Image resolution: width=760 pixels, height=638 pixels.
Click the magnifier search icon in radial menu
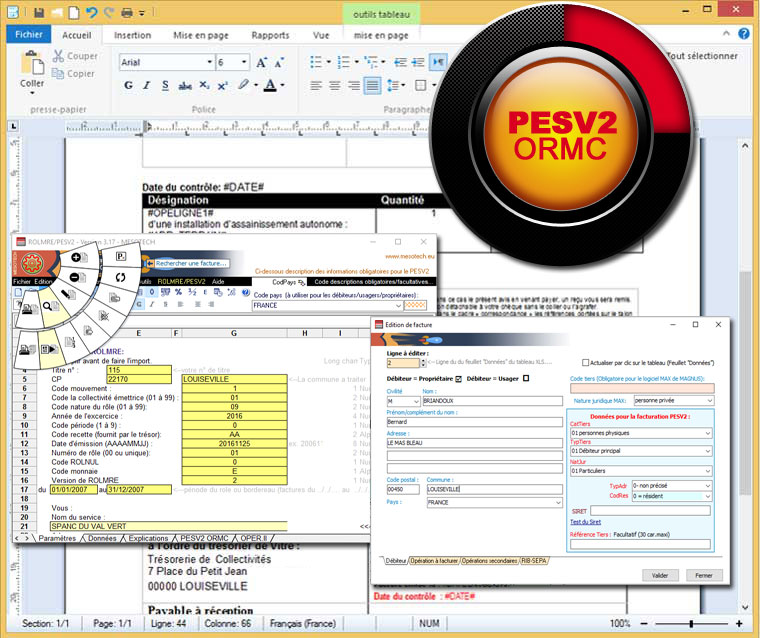click(x=50, y=306)
